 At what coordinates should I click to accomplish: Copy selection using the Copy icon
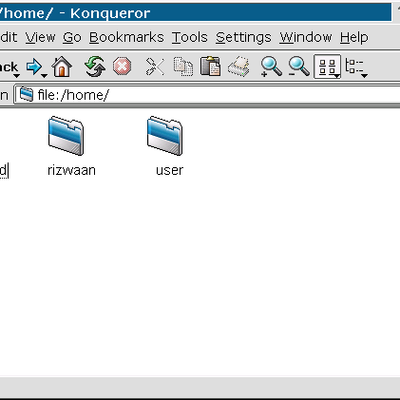(x=183, y=66)
